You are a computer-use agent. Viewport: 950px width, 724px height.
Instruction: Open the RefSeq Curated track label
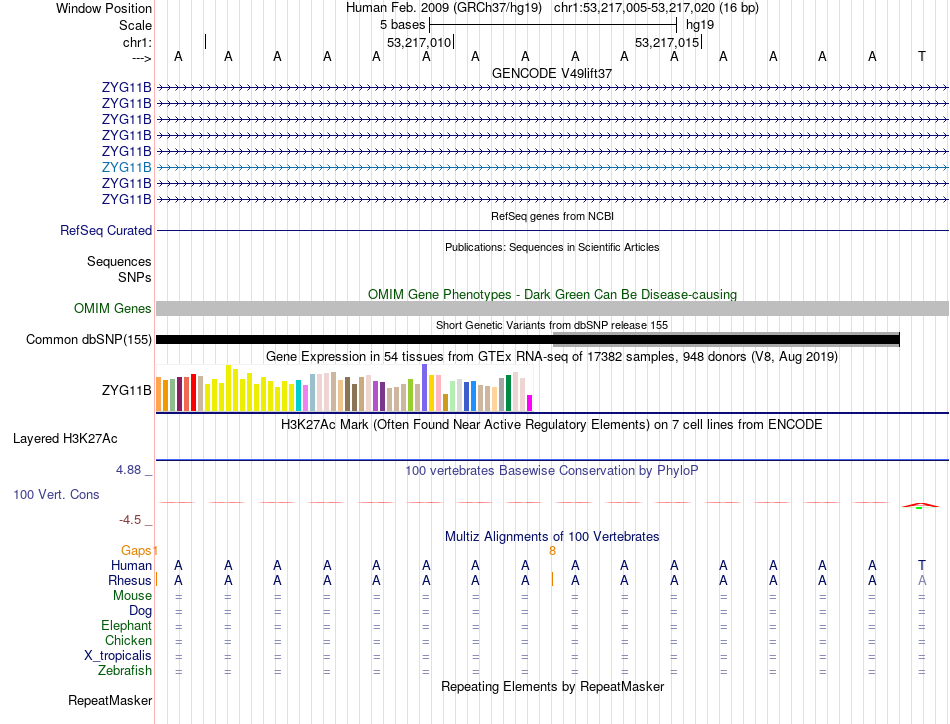click(x=106, y=230)
